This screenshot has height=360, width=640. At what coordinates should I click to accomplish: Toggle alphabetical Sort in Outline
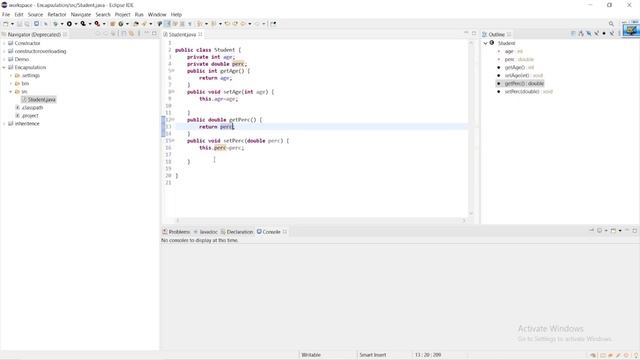pos(581,34)
